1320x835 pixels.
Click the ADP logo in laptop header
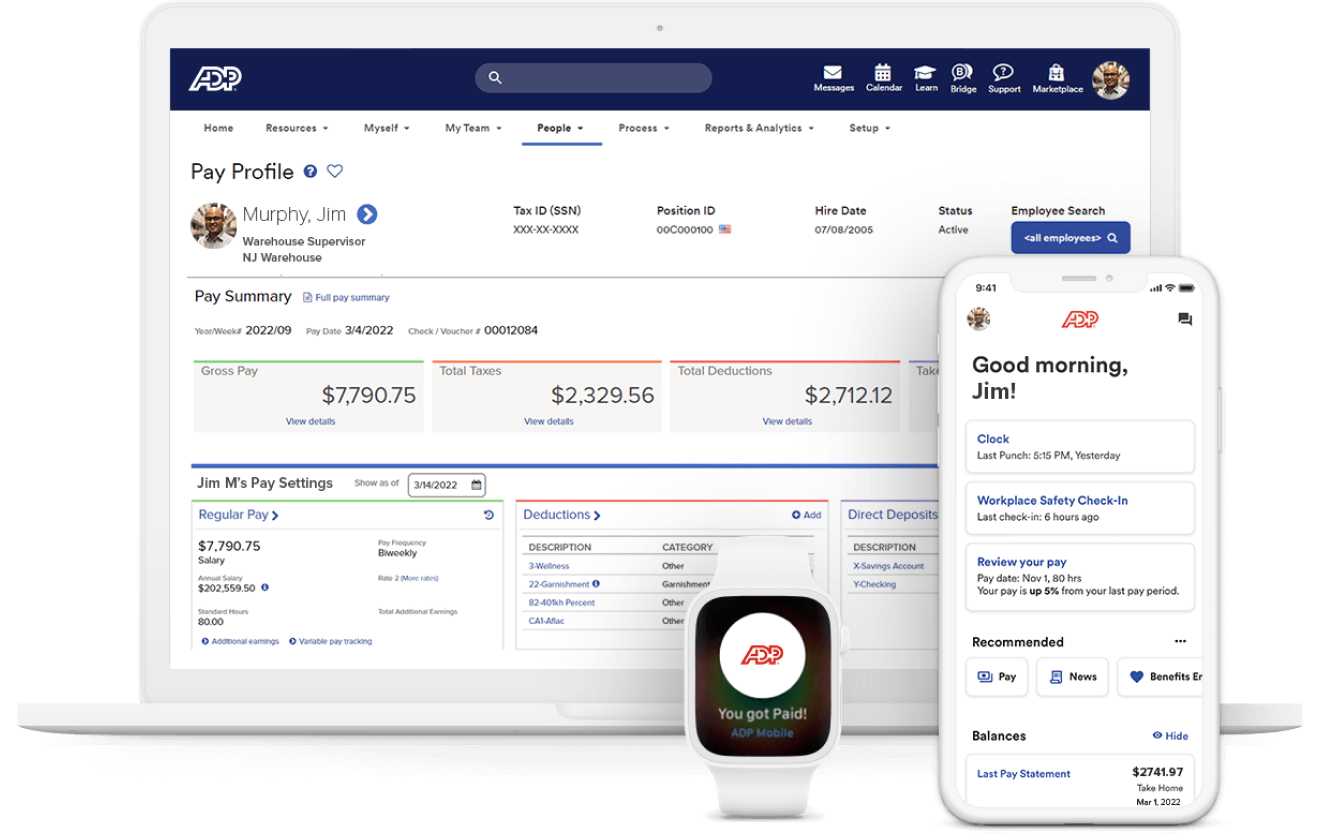pos(215,79)
